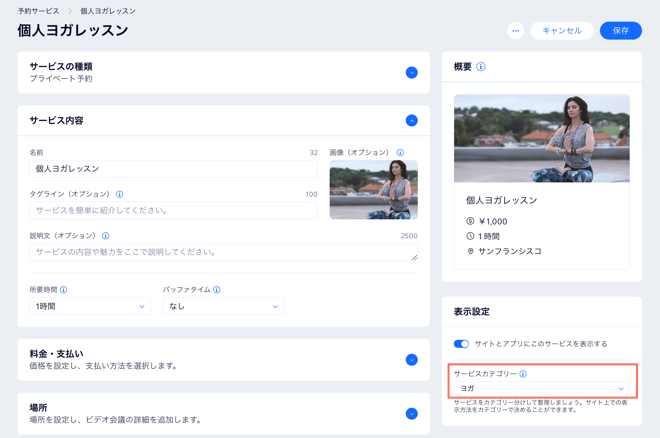Click the 説明文 text area
Viewport: 660px width, 438px height.
(x=224, y=252)
